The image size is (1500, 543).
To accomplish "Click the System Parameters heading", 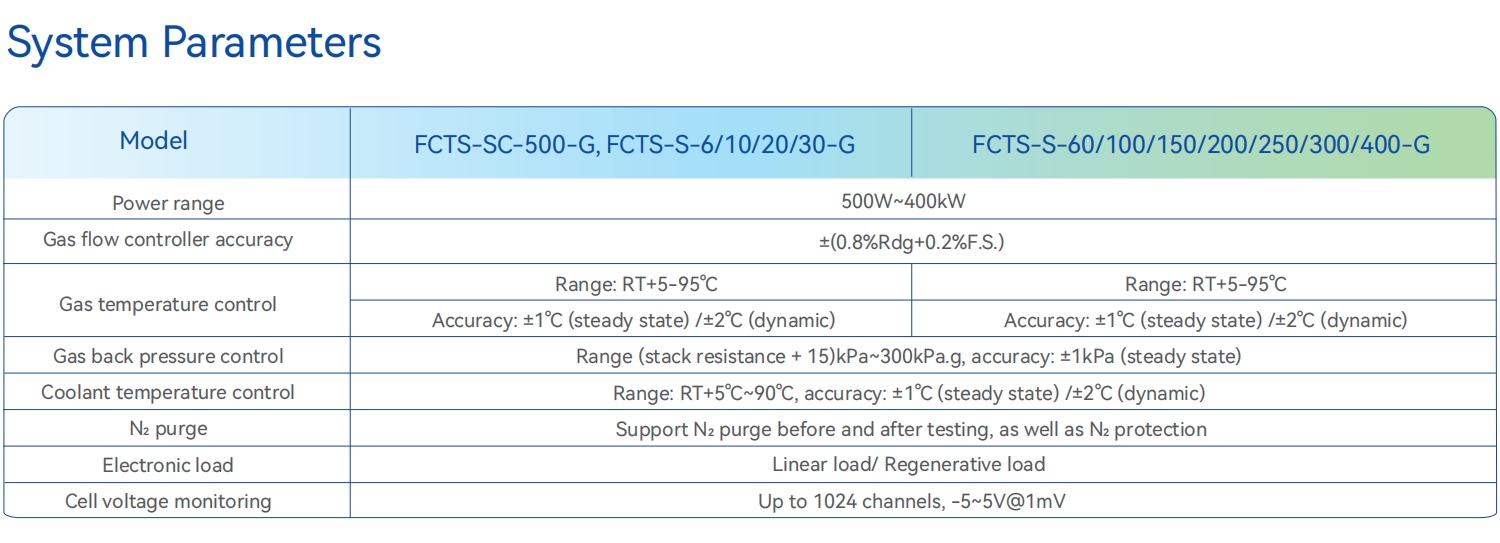I will pyautogui.click(x=194, y=43).
